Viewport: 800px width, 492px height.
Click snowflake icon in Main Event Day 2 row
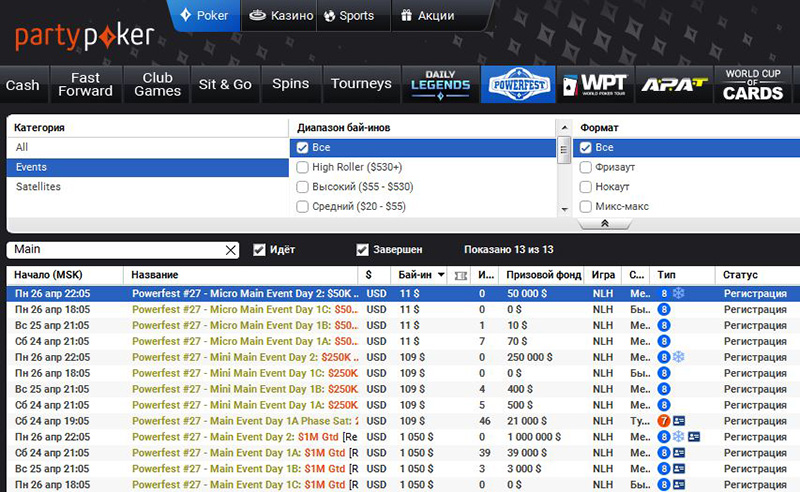pyautogui.click(x=679, y=436)
